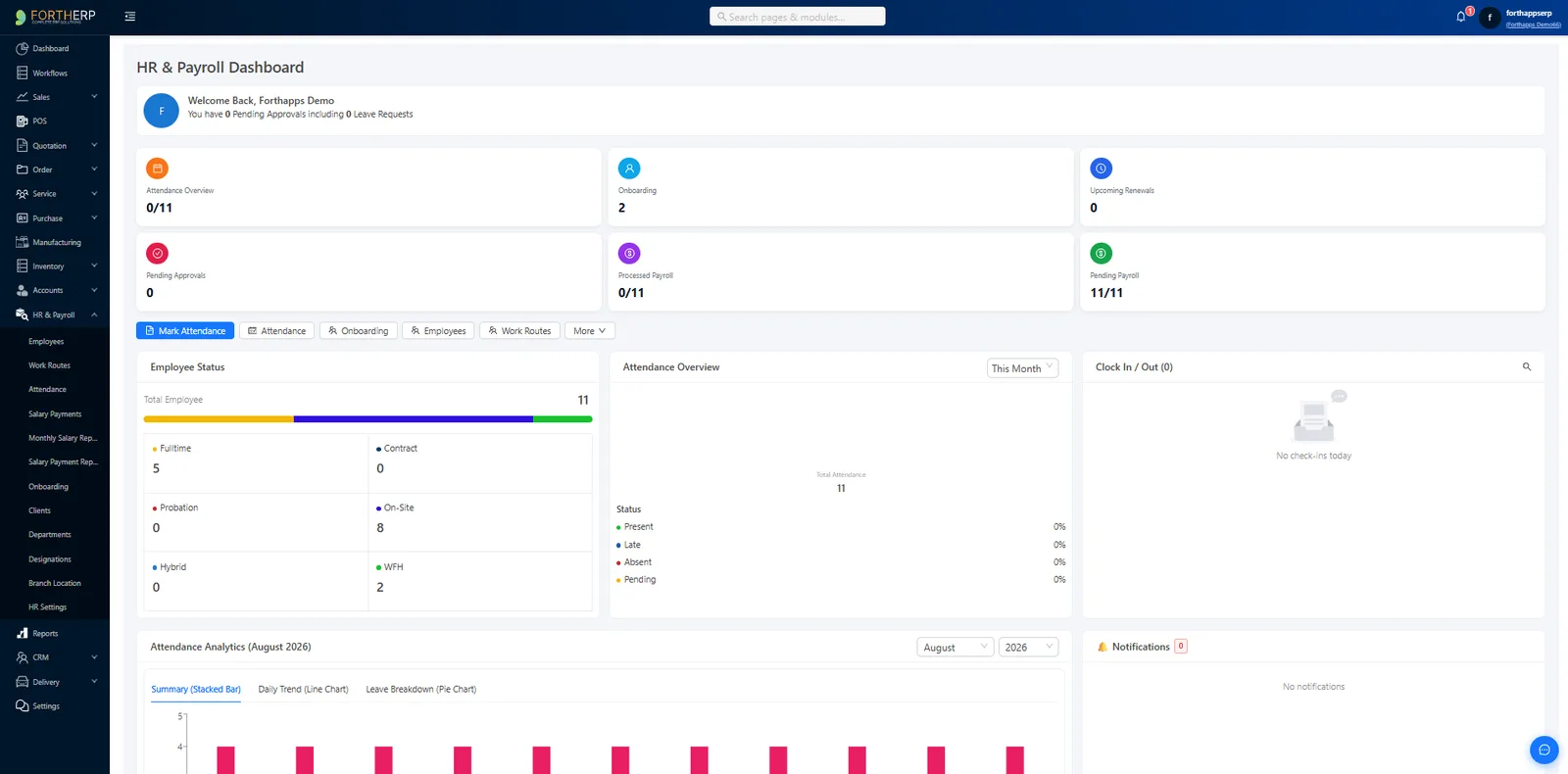Open the This Month dropdown

click(1022, 368)
